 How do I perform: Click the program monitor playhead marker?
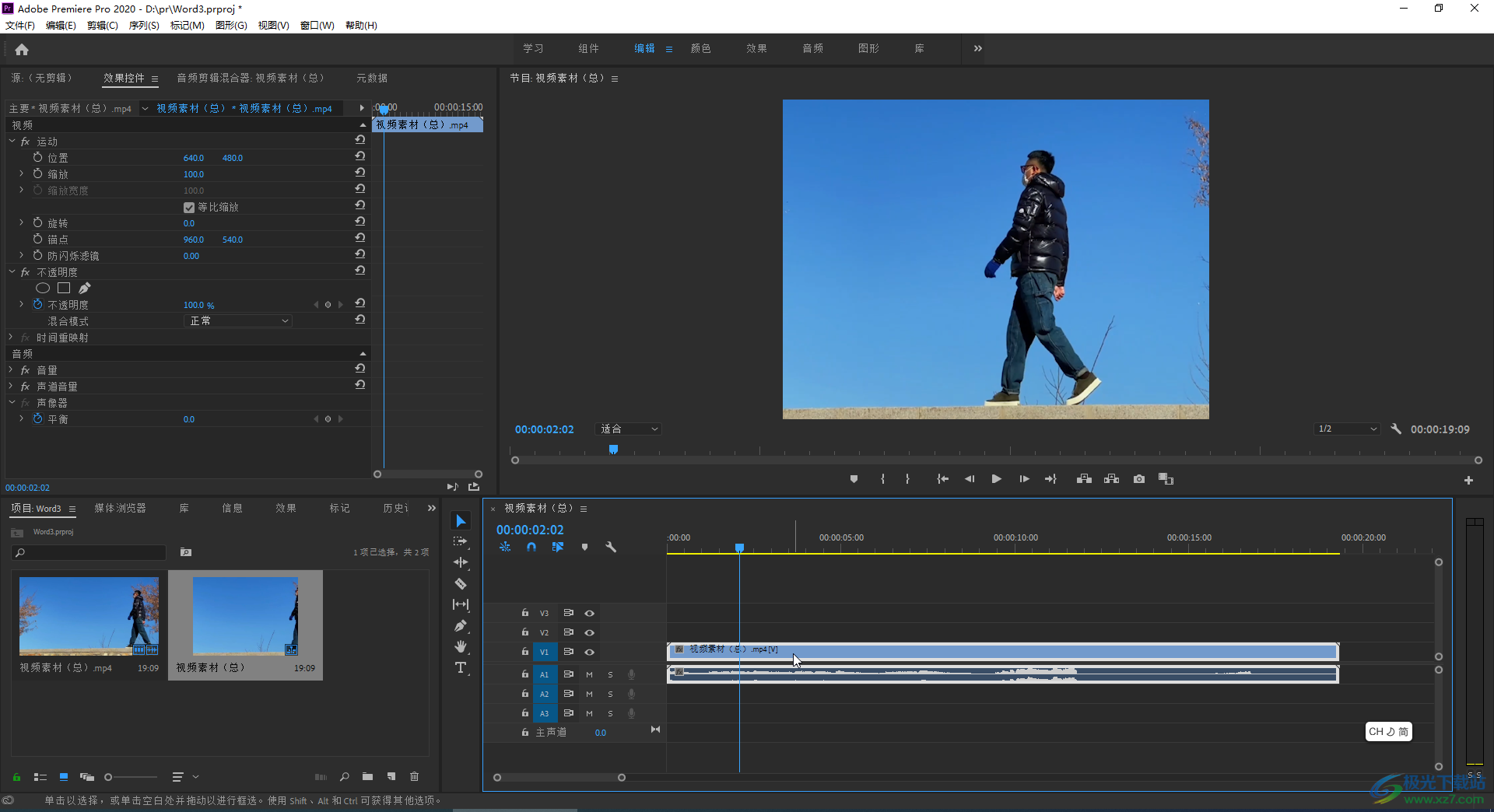coord(613,450)
